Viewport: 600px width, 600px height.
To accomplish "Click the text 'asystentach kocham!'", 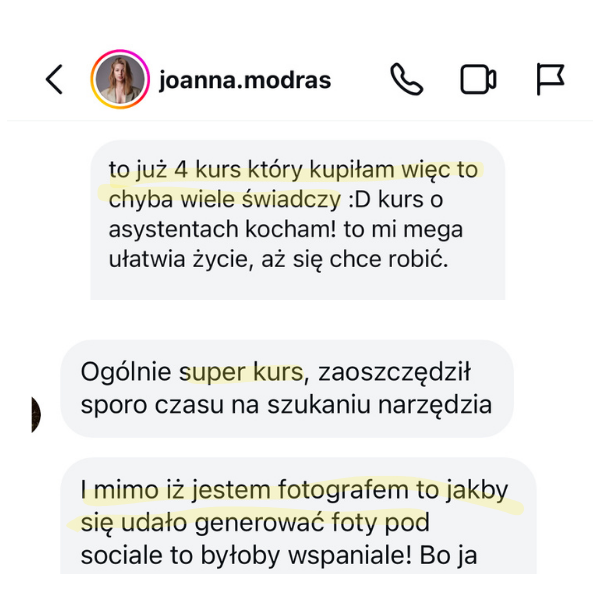I will pos(222,230).
